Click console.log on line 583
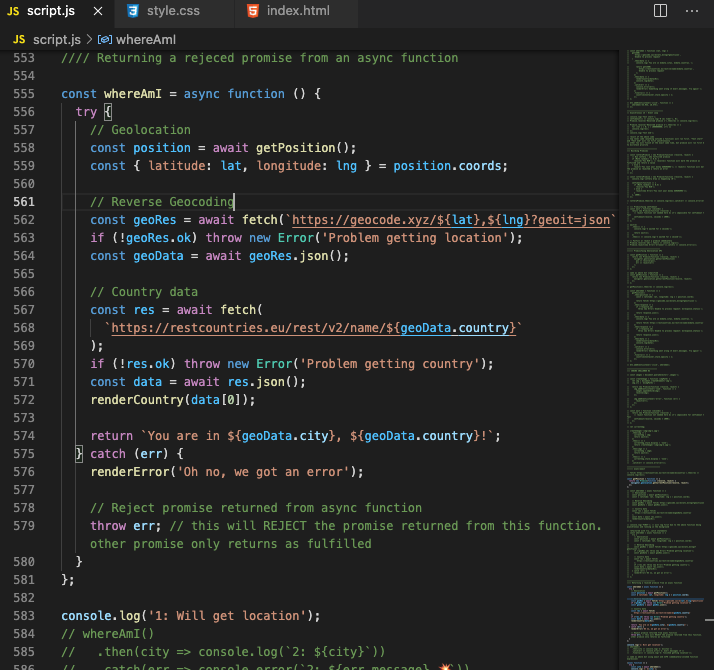Viewport: 714px width, 670px height. [101, 616]
